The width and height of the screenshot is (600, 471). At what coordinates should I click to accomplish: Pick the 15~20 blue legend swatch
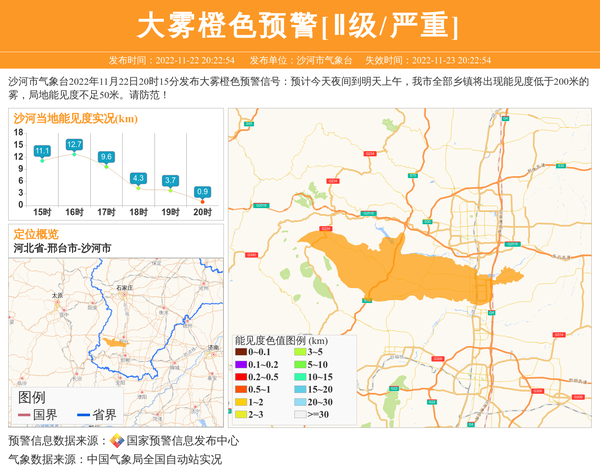click(299, 389)
